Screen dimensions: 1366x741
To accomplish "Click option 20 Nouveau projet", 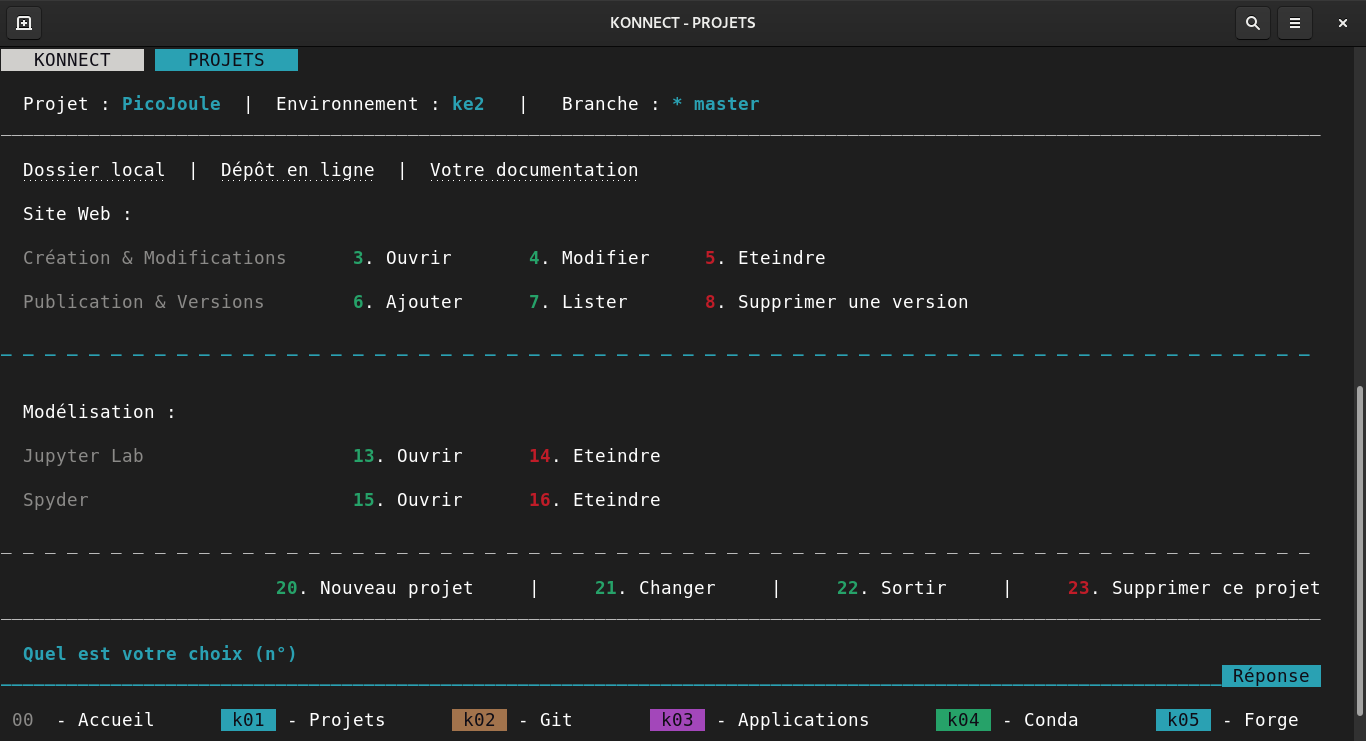I will click(x=375, y=588).
